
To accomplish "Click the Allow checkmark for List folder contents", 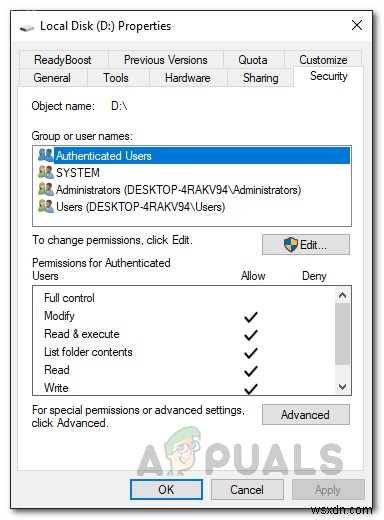I will coord(251,353).
